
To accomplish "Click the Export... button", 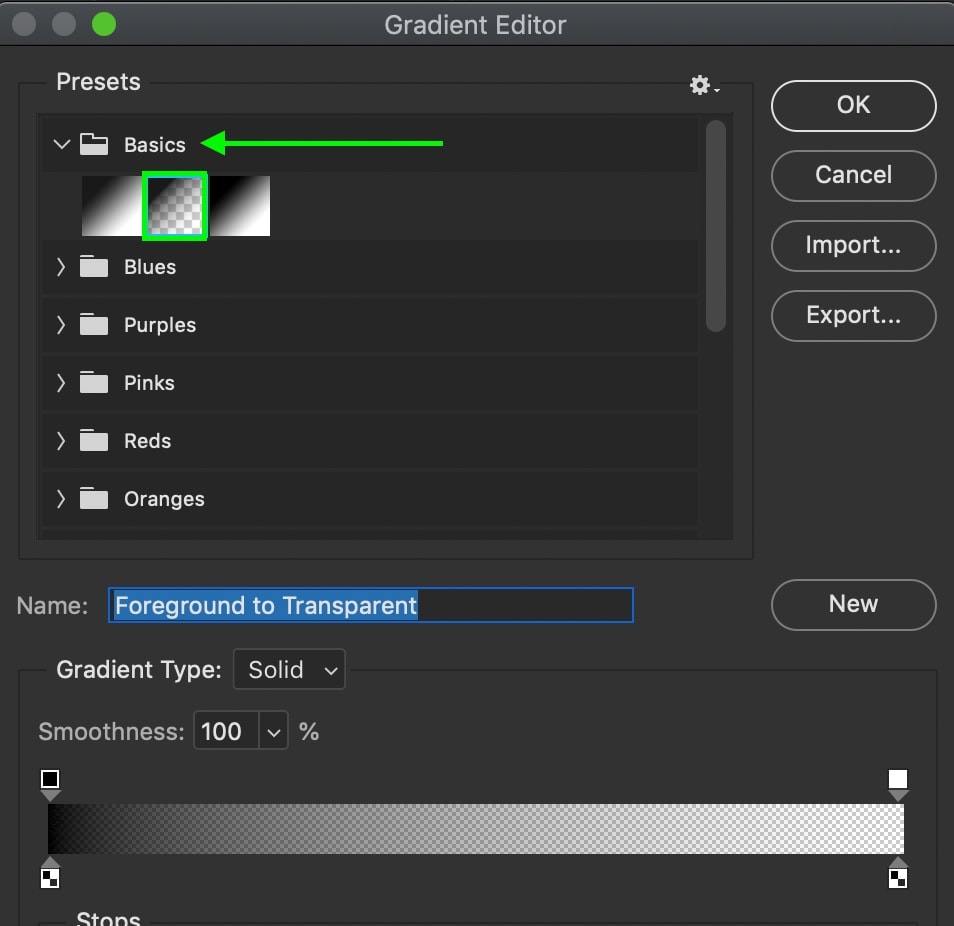I will point(853,315).
